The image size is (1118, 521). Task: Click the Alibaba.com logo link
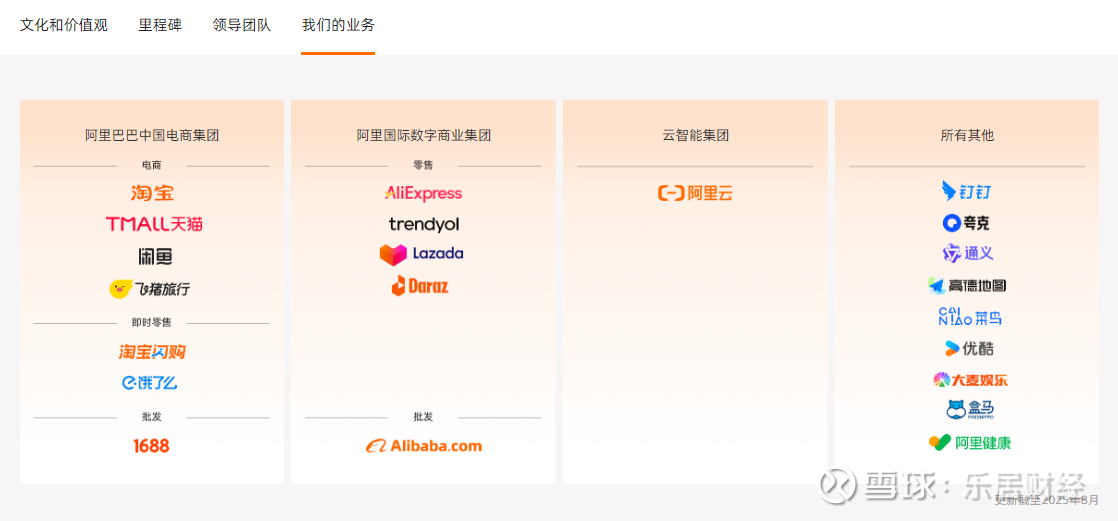424,445
